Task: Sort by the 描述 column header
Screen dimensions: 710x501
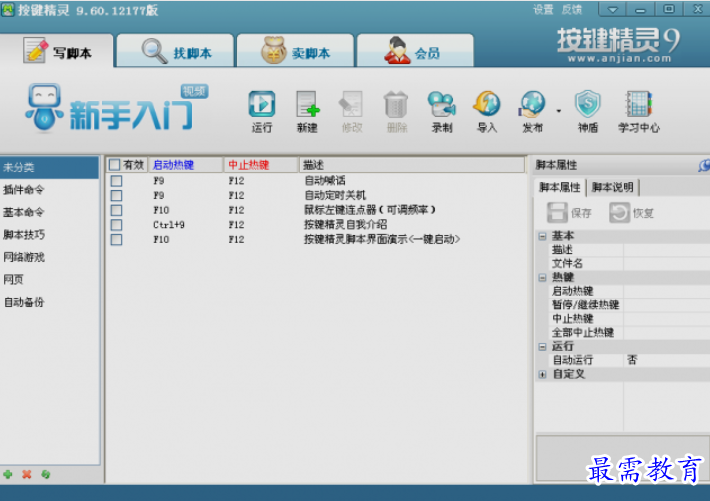Action: pos(412,165)
